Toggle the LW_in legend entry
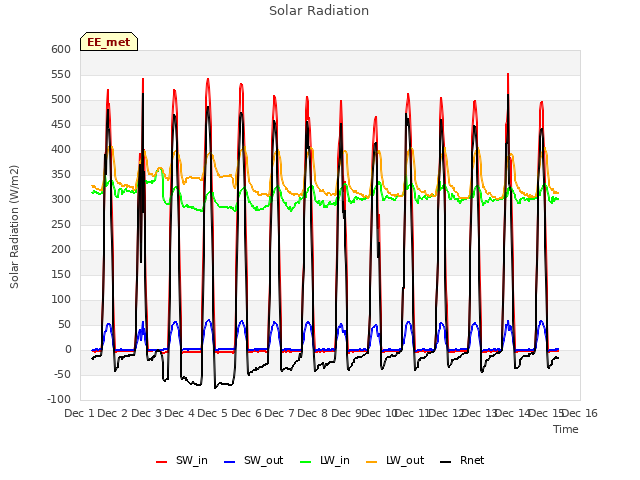Screen dimensions: 640x480 (x=325, y=460)
